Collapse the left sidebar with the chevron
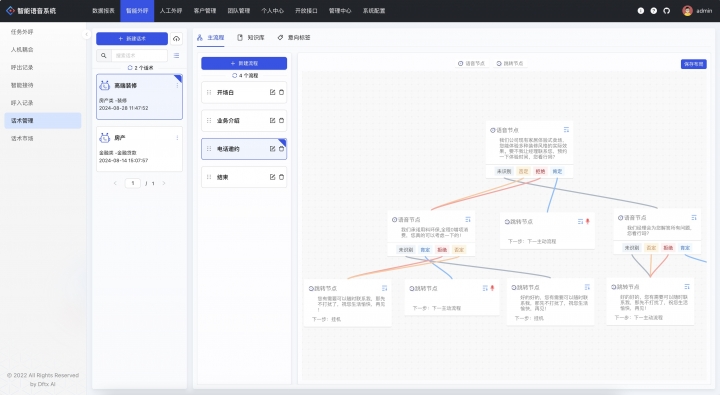720x395 pixels. coord(86,34)
